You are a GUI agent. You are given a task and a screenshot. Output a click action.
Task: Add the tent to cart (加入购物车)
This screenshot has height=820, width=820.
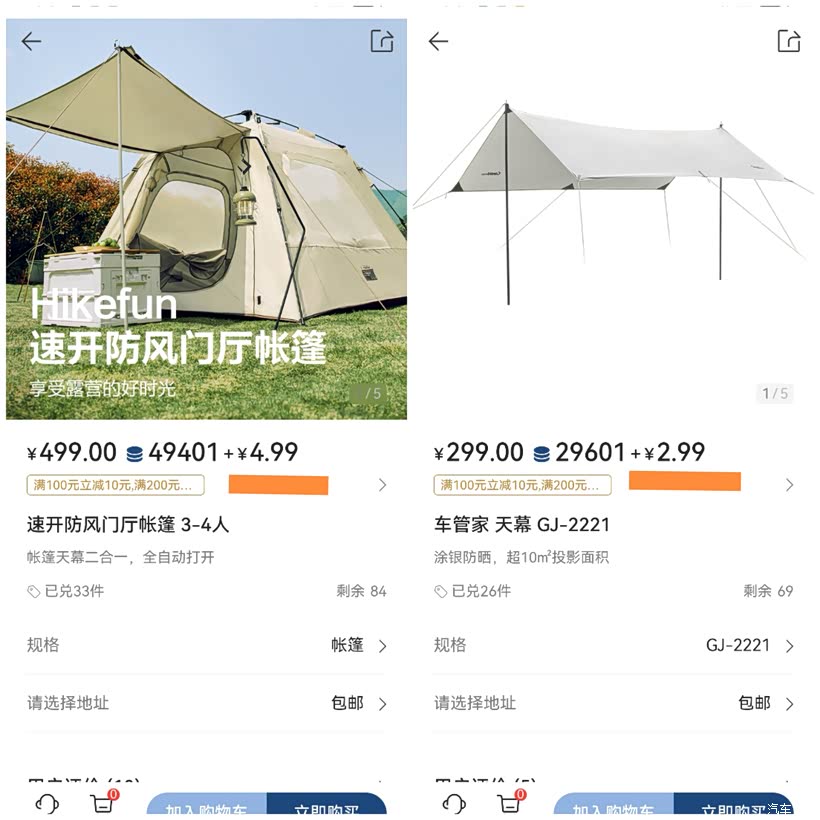click(x=207, y=807)
